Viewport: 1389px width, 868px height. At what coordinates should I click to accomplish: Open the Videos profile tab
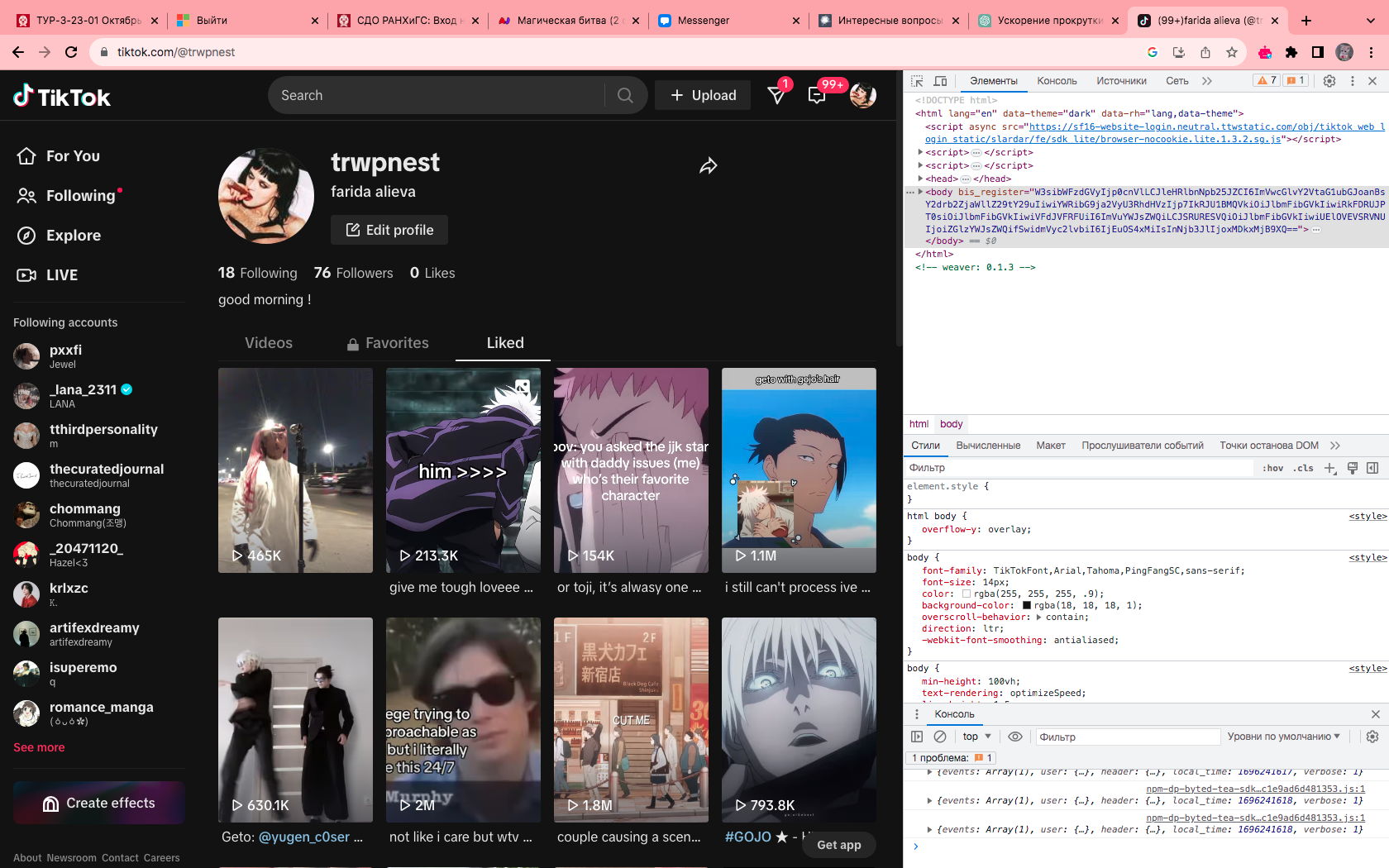pos(269,343)
